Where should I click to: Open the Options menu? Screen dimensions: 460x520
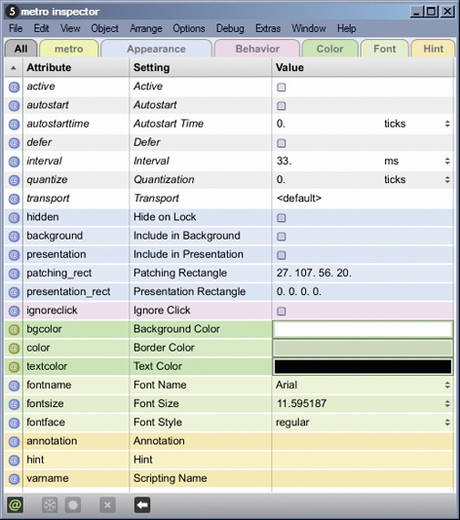coord(189,28)
